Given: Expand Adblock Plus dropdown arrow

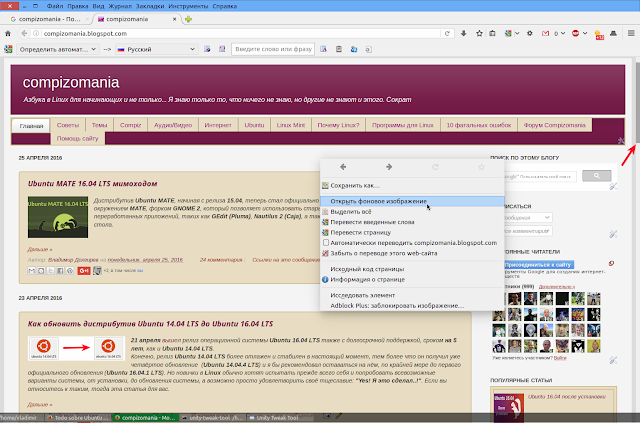Looking at the screenshot, I should tap(585, 33).
